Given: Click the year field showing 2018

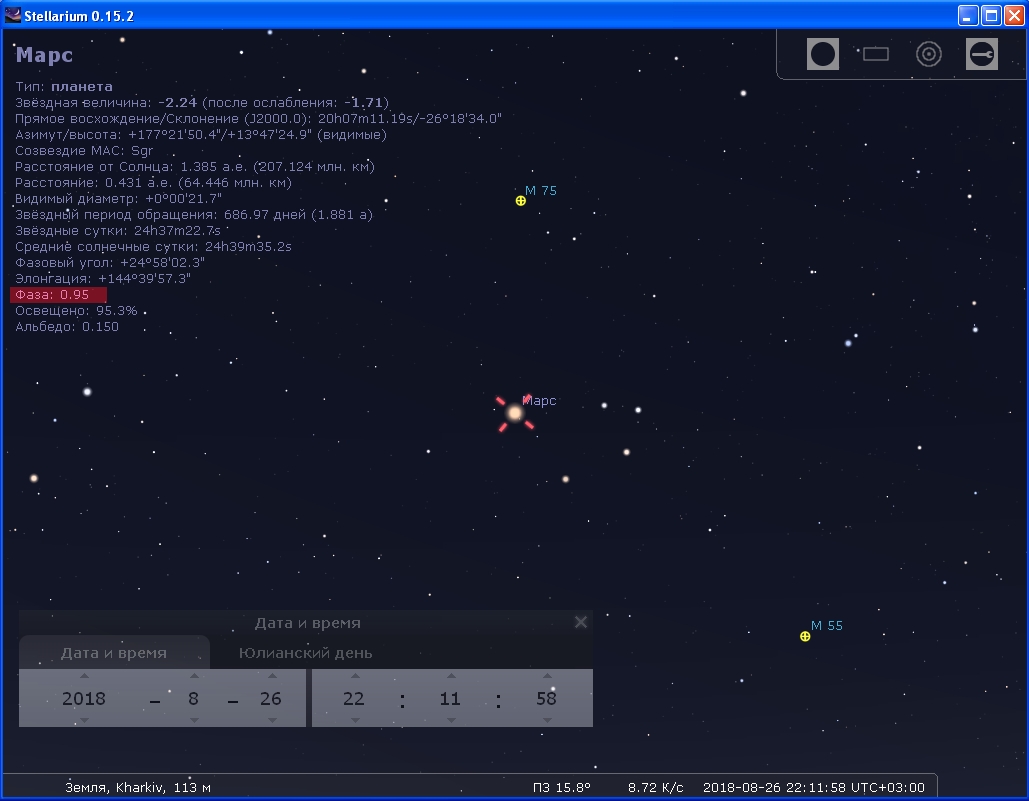Looking at the screenshot, I should tap(84, 699).
